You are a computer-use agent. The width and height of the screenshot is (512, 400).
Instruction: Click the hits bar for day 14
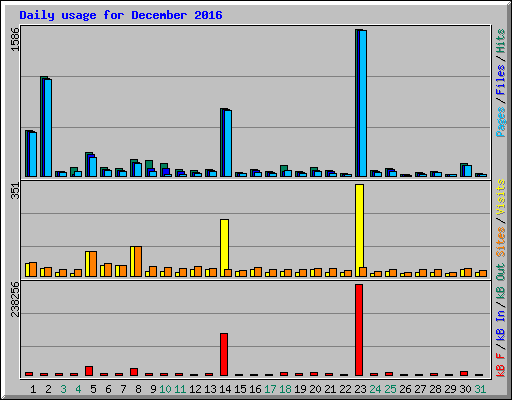pyautogui.click(x=222, y=142)
